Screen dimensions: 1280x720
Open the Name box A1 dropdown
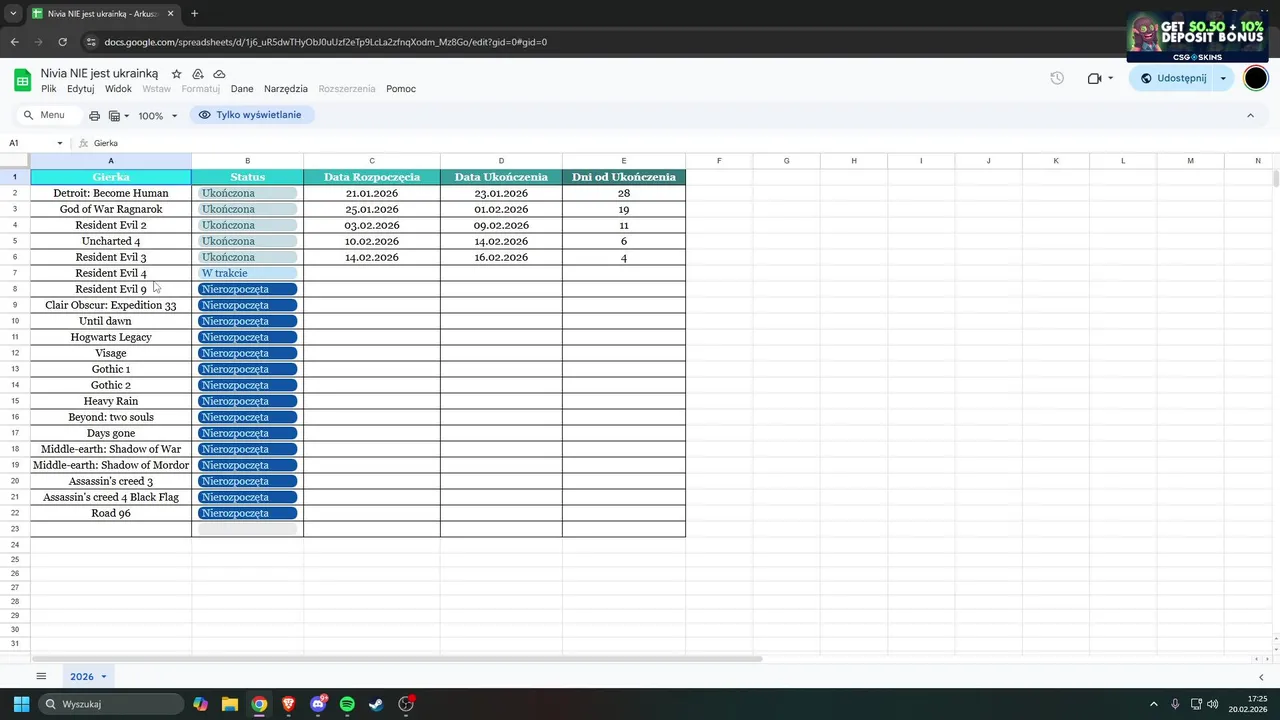pos(59,143)
